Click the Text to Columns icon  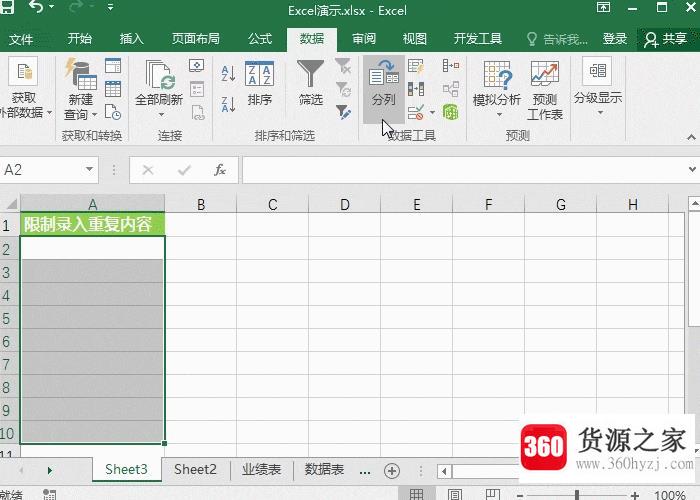[x=384, y=74]
